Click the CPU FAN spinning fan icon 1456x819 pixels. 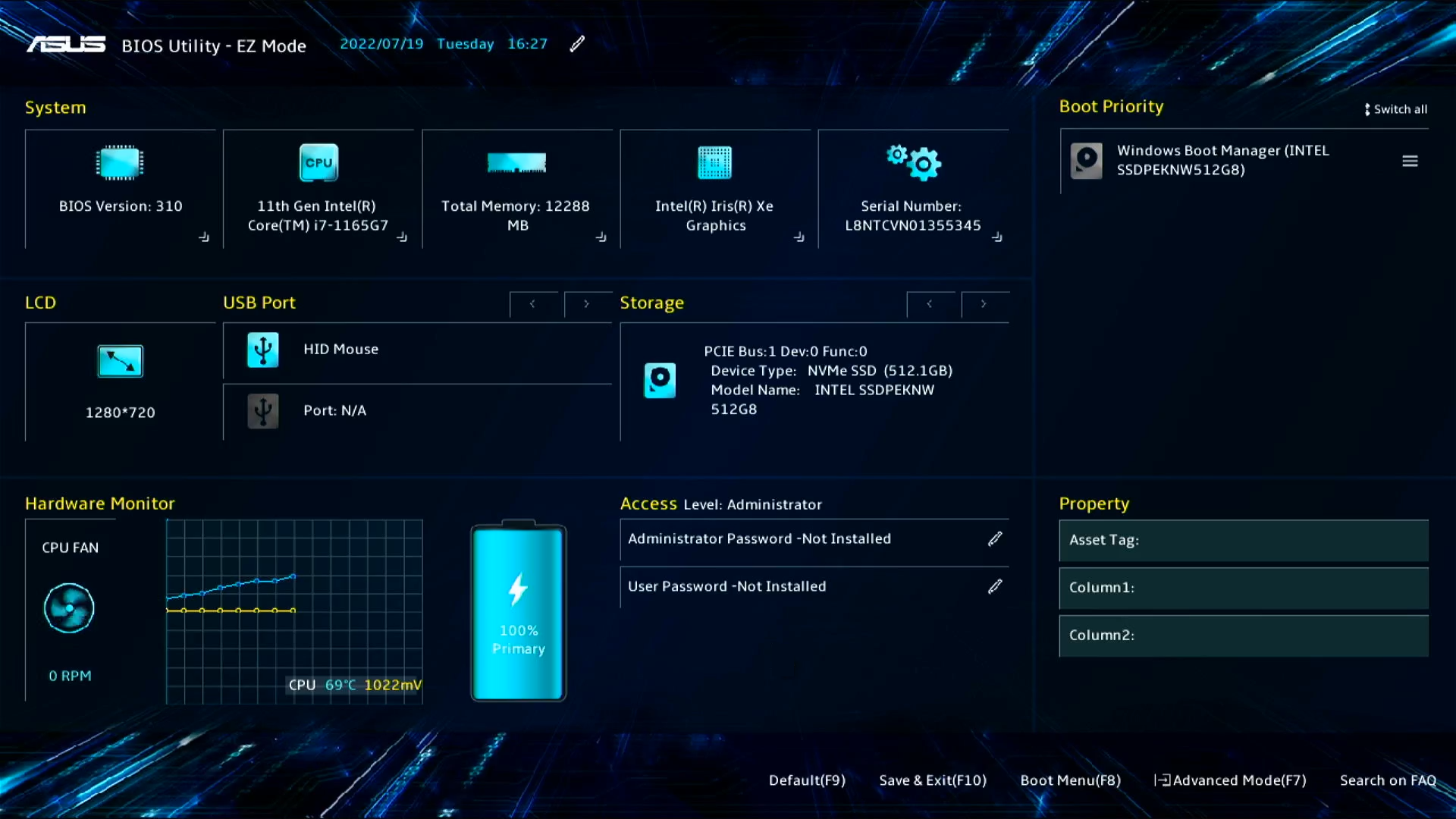point(69,608)
